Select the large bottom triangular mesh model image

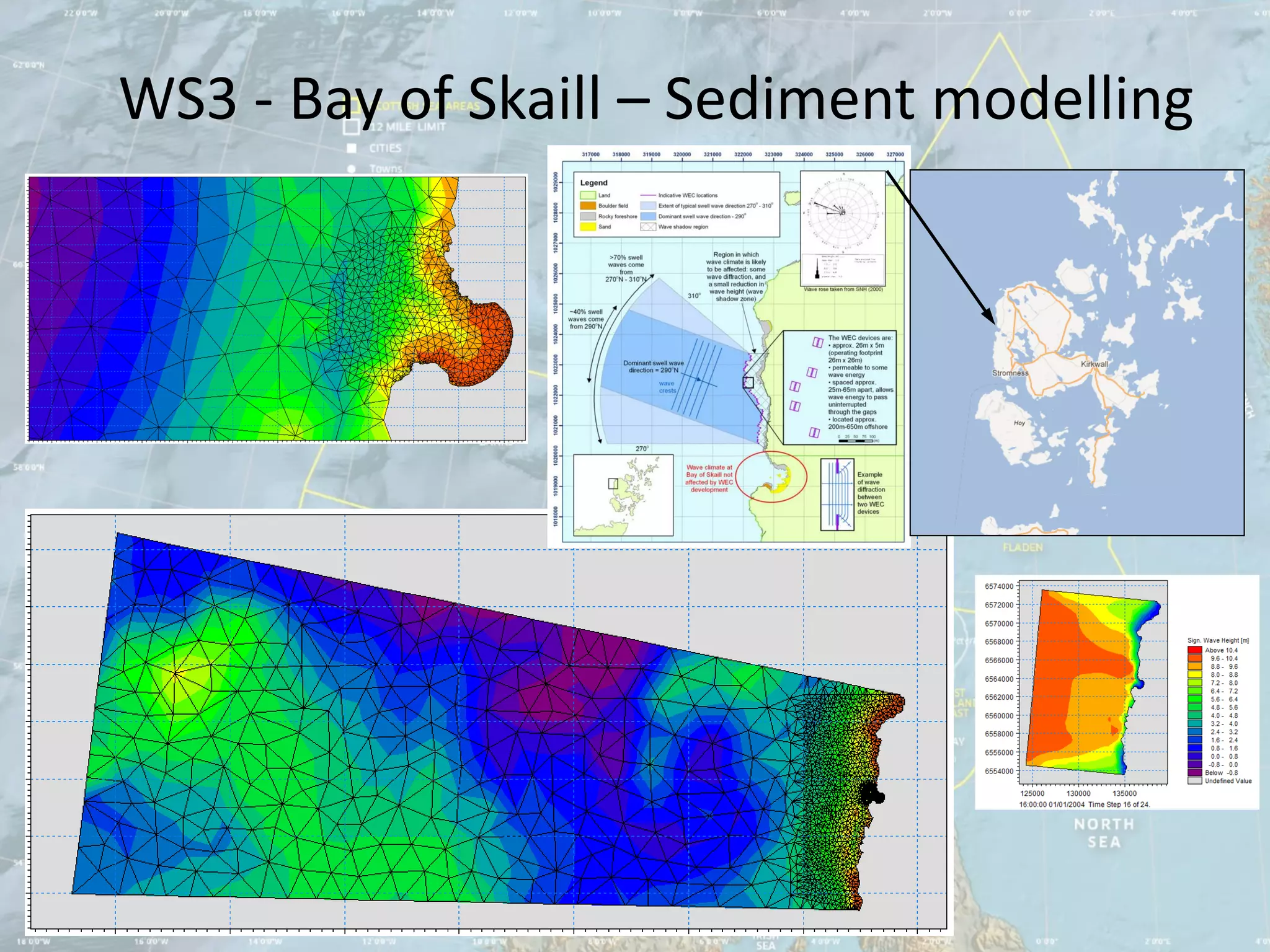click(x=489, y=722)
